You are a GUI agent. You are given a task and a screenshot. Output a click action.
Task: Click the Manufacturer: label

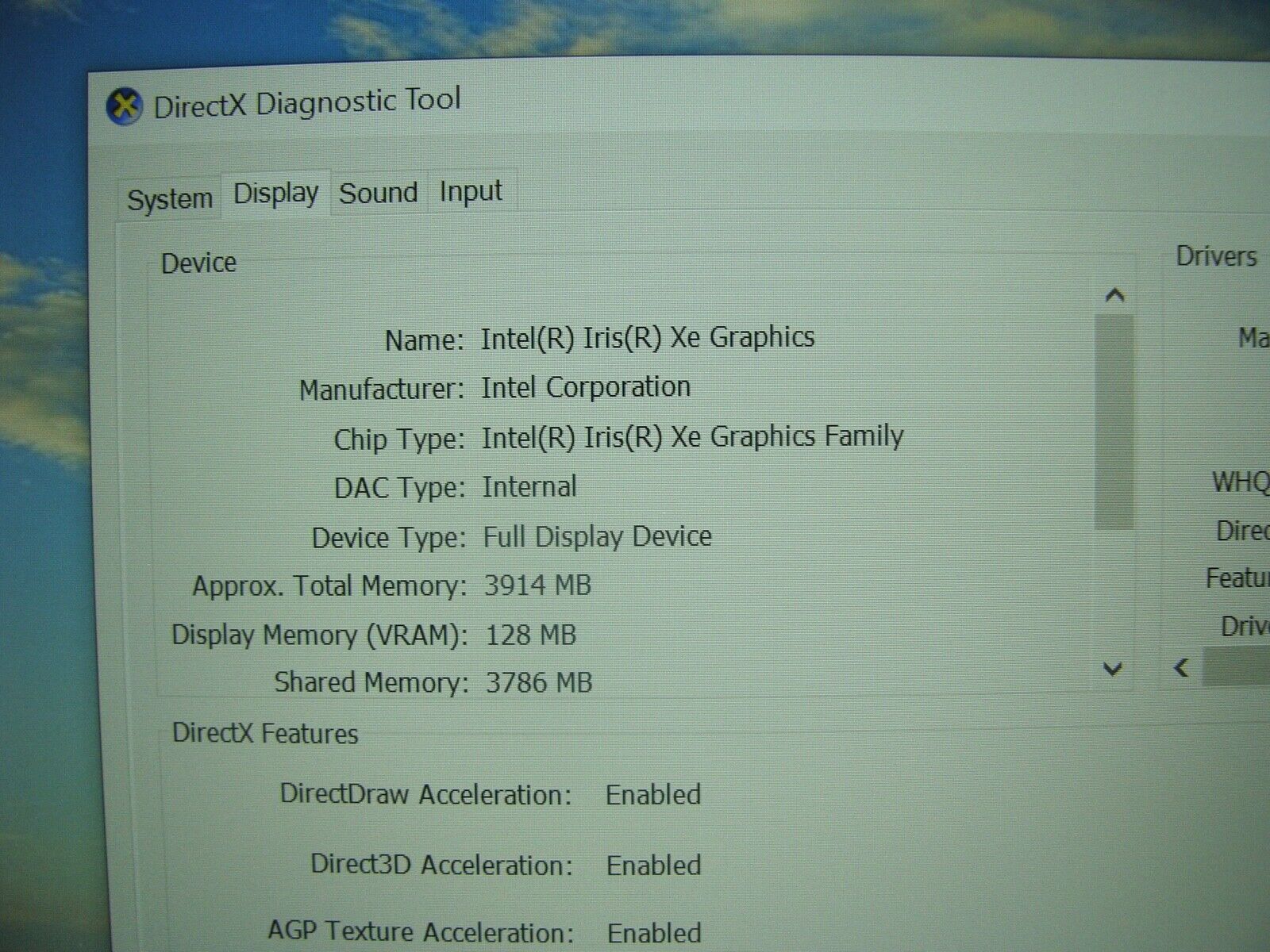[x=381, y=390]
